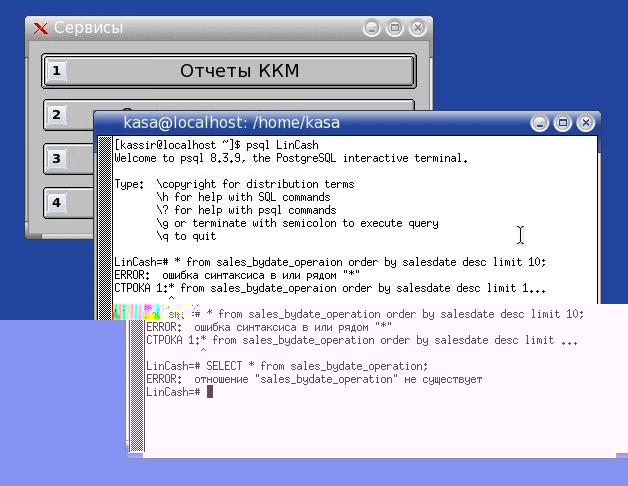Click the '\g or terminate with semicolon' line
The image size is (628, 486).
coord(298,223)
